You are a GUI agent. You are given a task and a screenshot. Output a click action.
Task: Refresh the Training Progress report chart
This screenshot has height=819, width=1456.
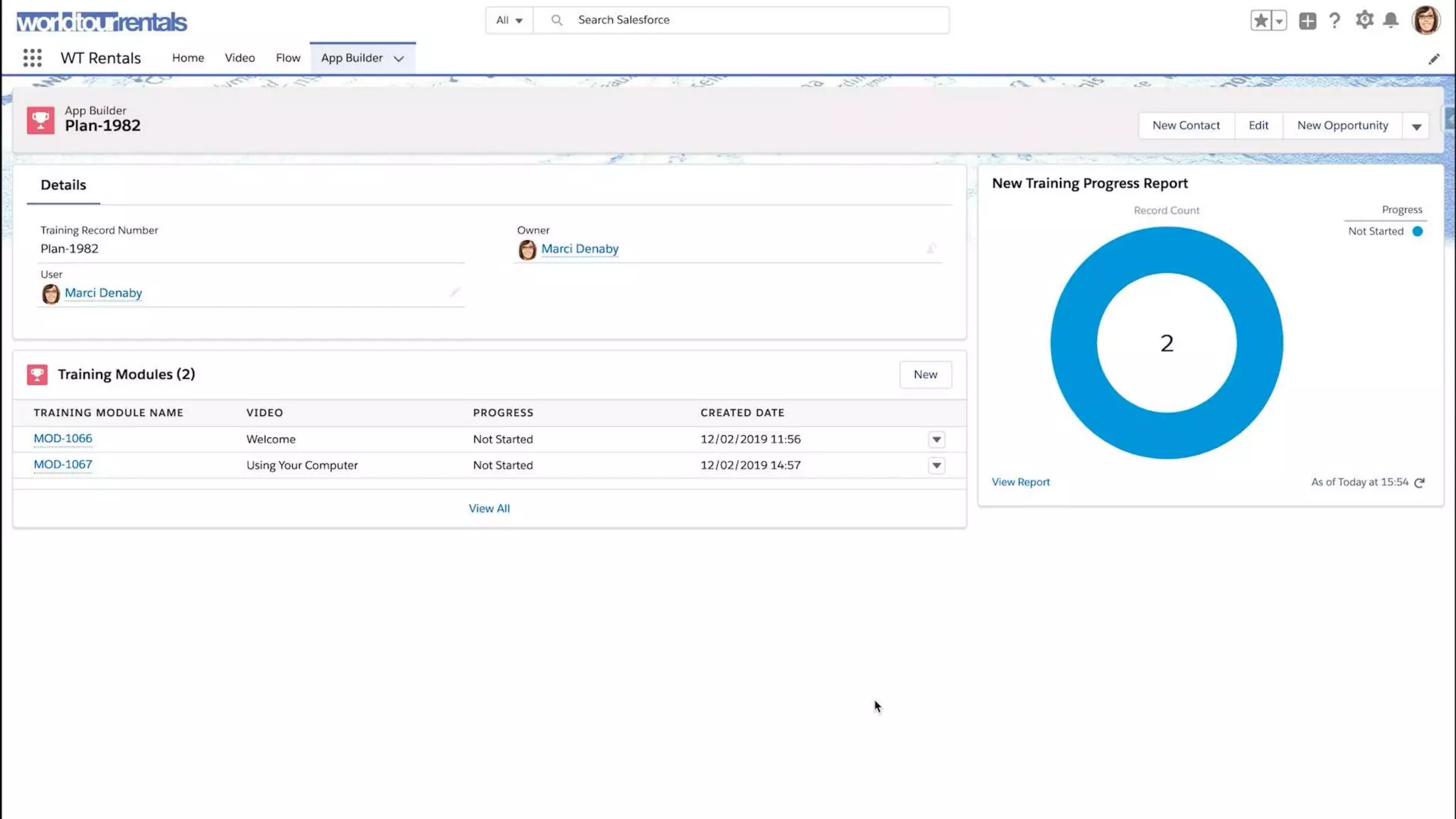click(1420, 483)
